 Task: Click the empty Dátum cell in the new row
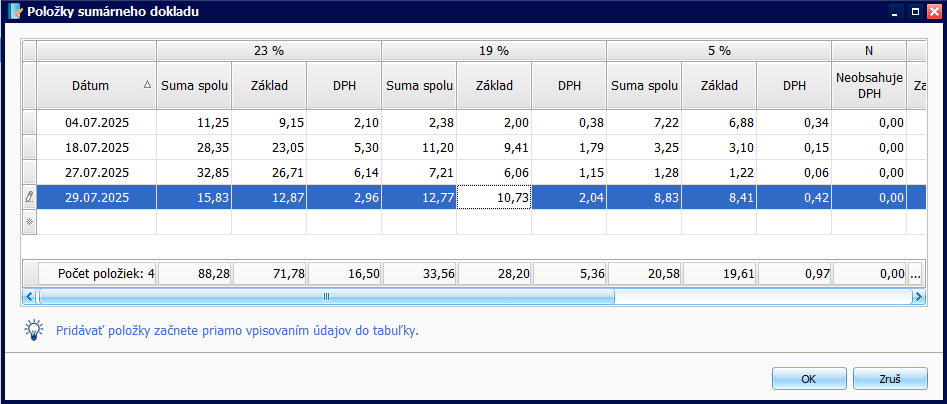tap(96, 223)
